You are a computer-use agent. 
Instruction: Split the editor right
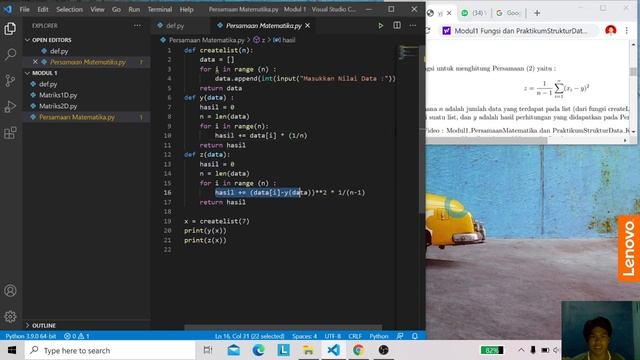[x=397, y=25]
